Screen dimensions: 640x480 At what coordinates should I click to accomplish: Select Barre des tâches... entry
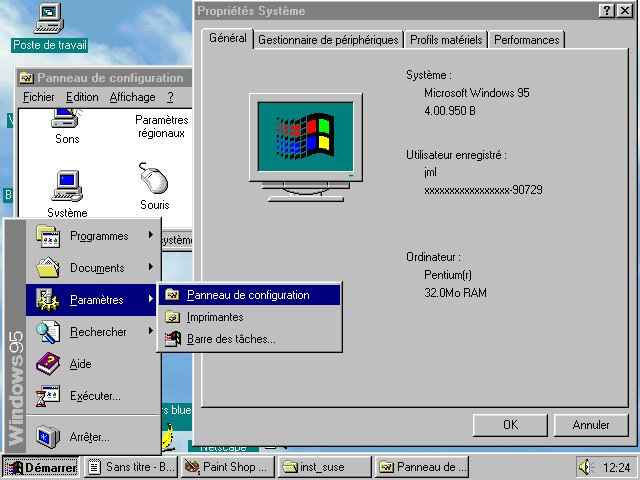tap(249, 339)
